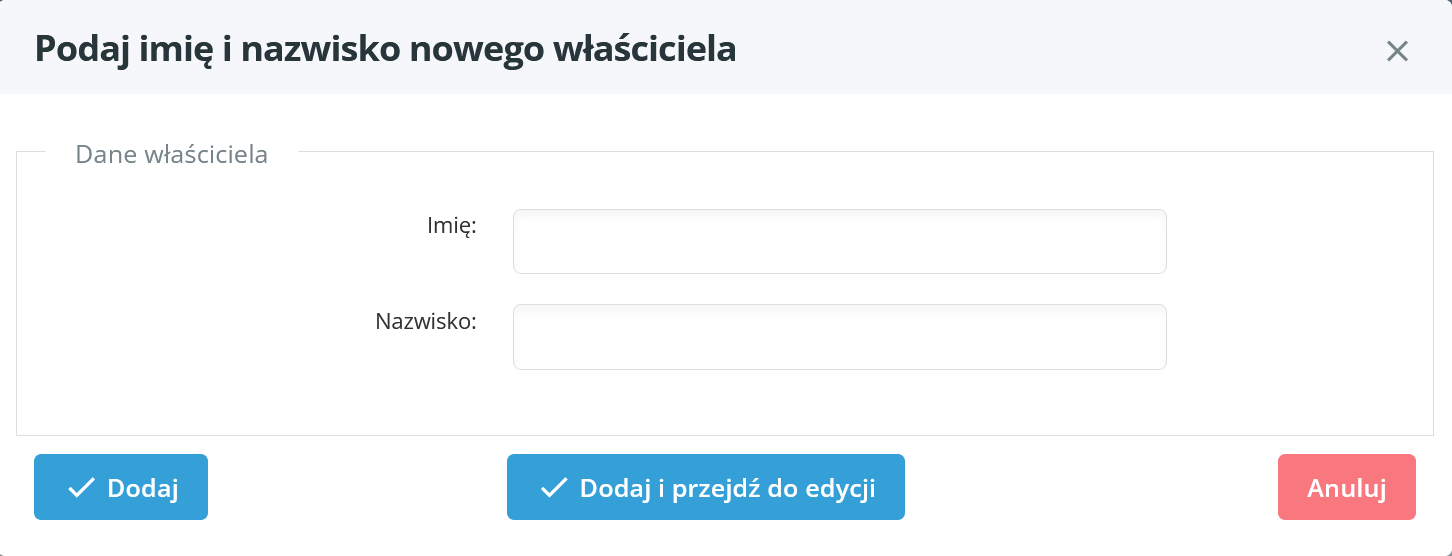
Task: Dismiss the new owner dialog with X
Action: (1397, 51)
